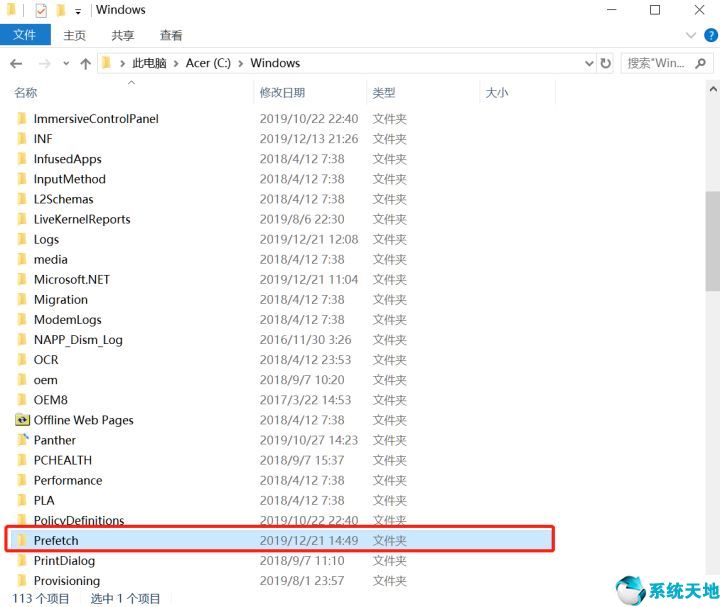Click the Provisioning folder name

[x=67, y=581]
